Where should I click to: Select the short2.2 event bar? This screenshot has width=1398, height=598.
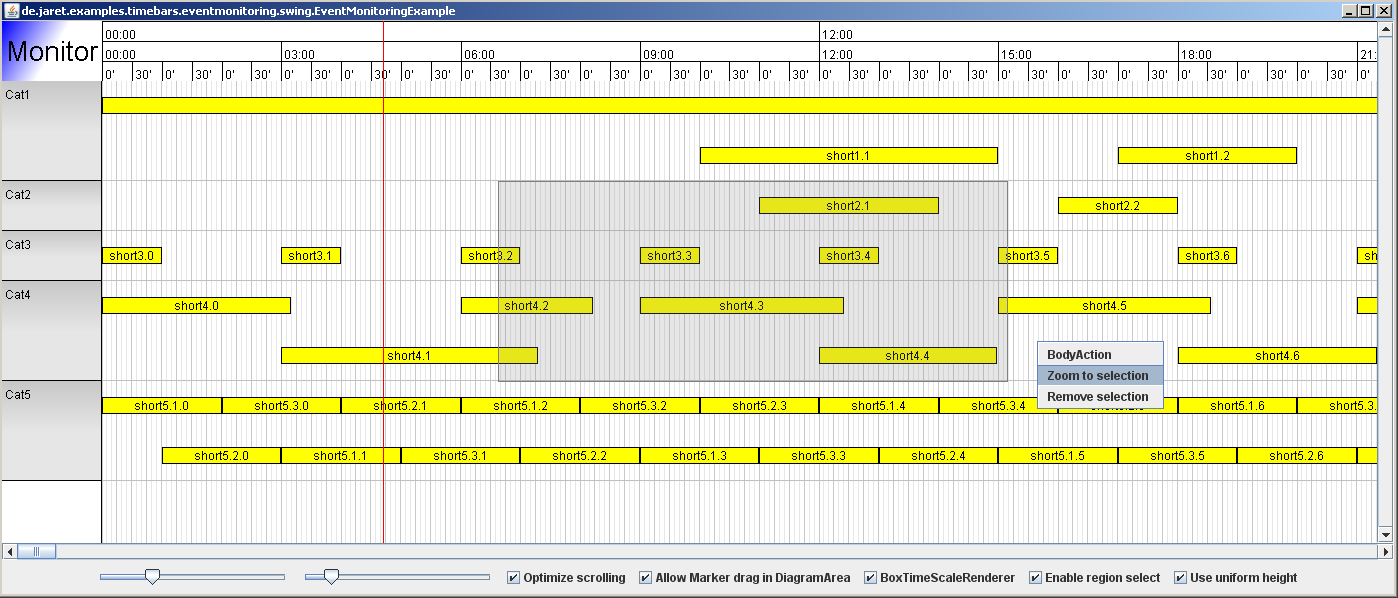[x=1117, y=206]
